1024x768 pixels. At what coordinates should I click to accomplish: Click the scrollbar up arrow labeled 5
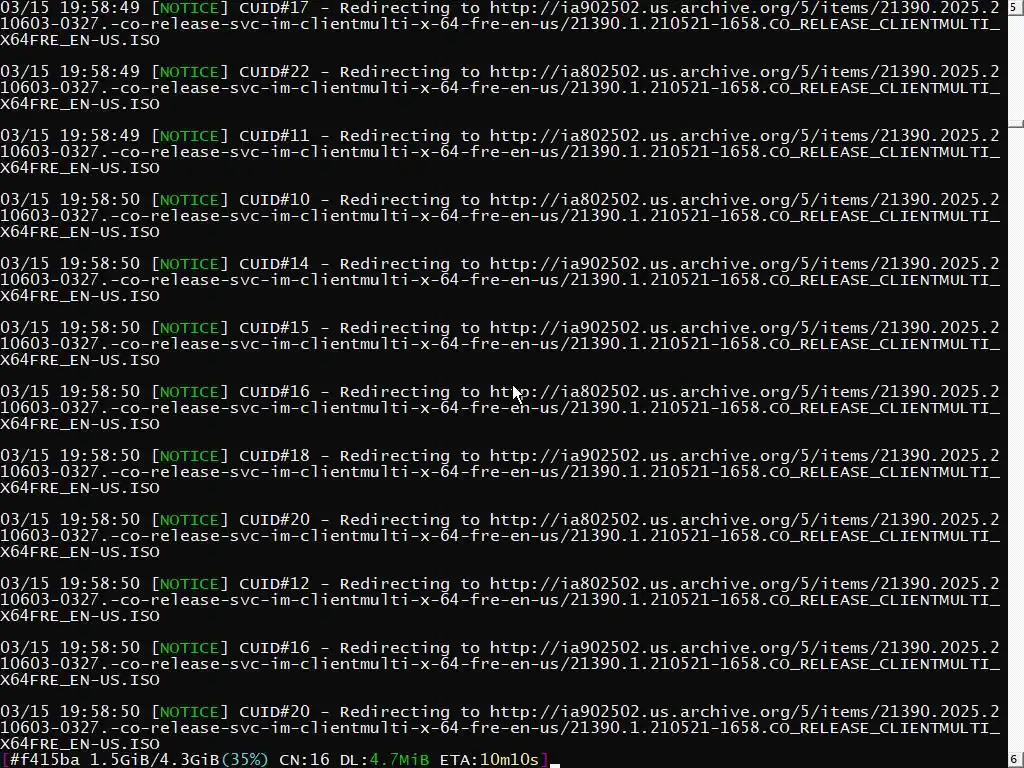pyautogui.click(x=1016, y=7)
